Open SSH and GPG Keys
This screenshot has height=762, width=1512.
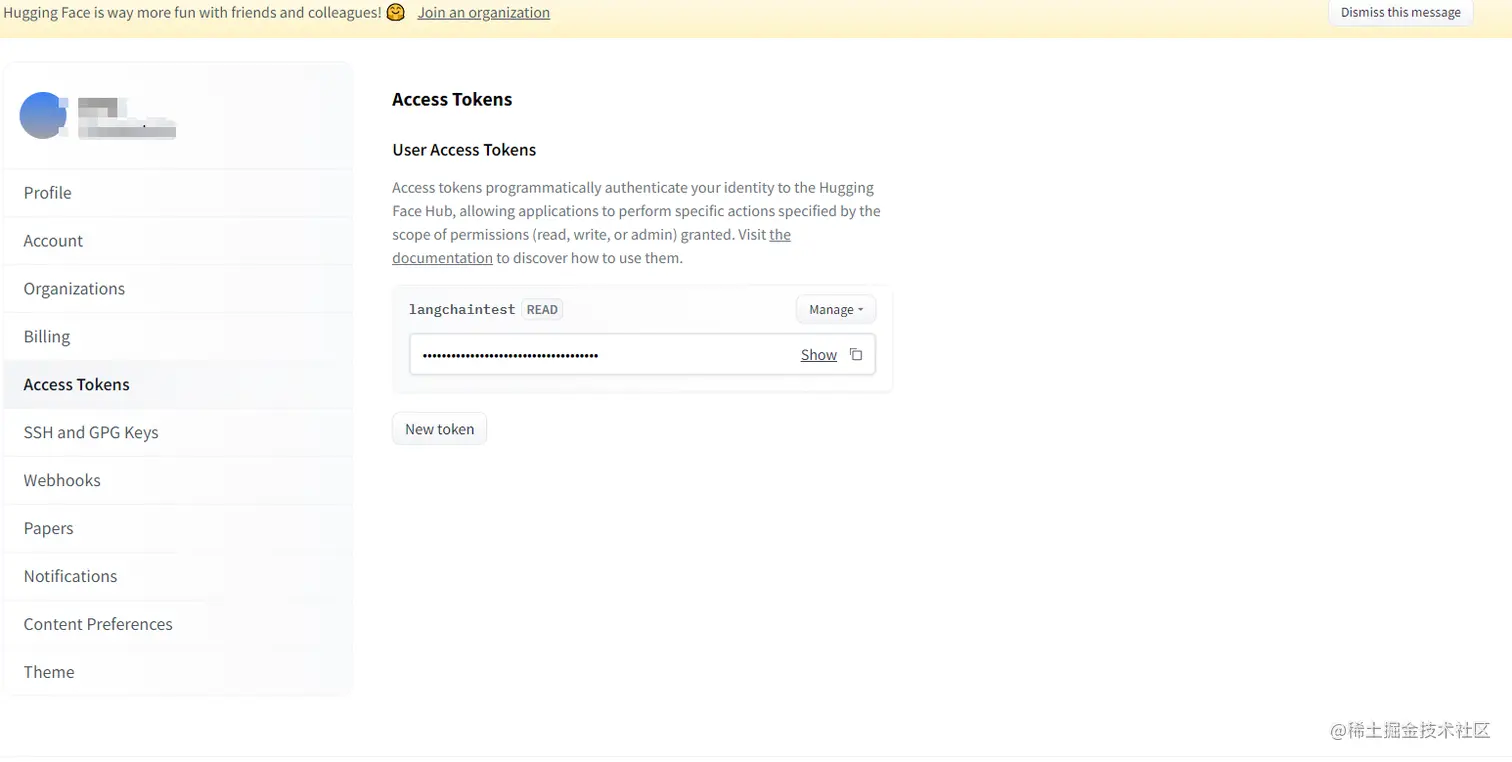pyautogui.click(x=91, y=433)
